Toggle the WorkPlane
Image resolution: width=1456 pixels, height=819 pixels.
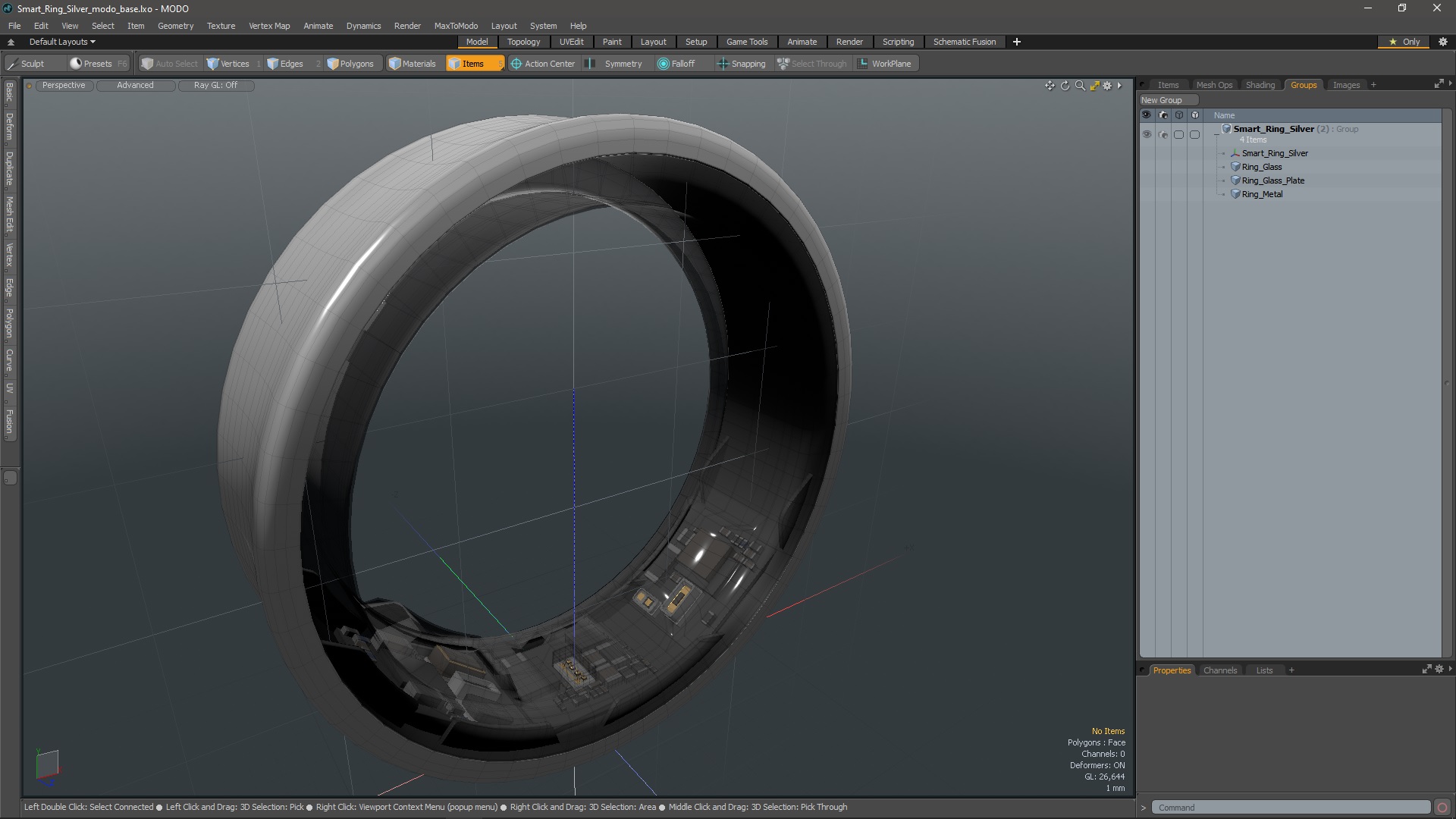point(885,64)
